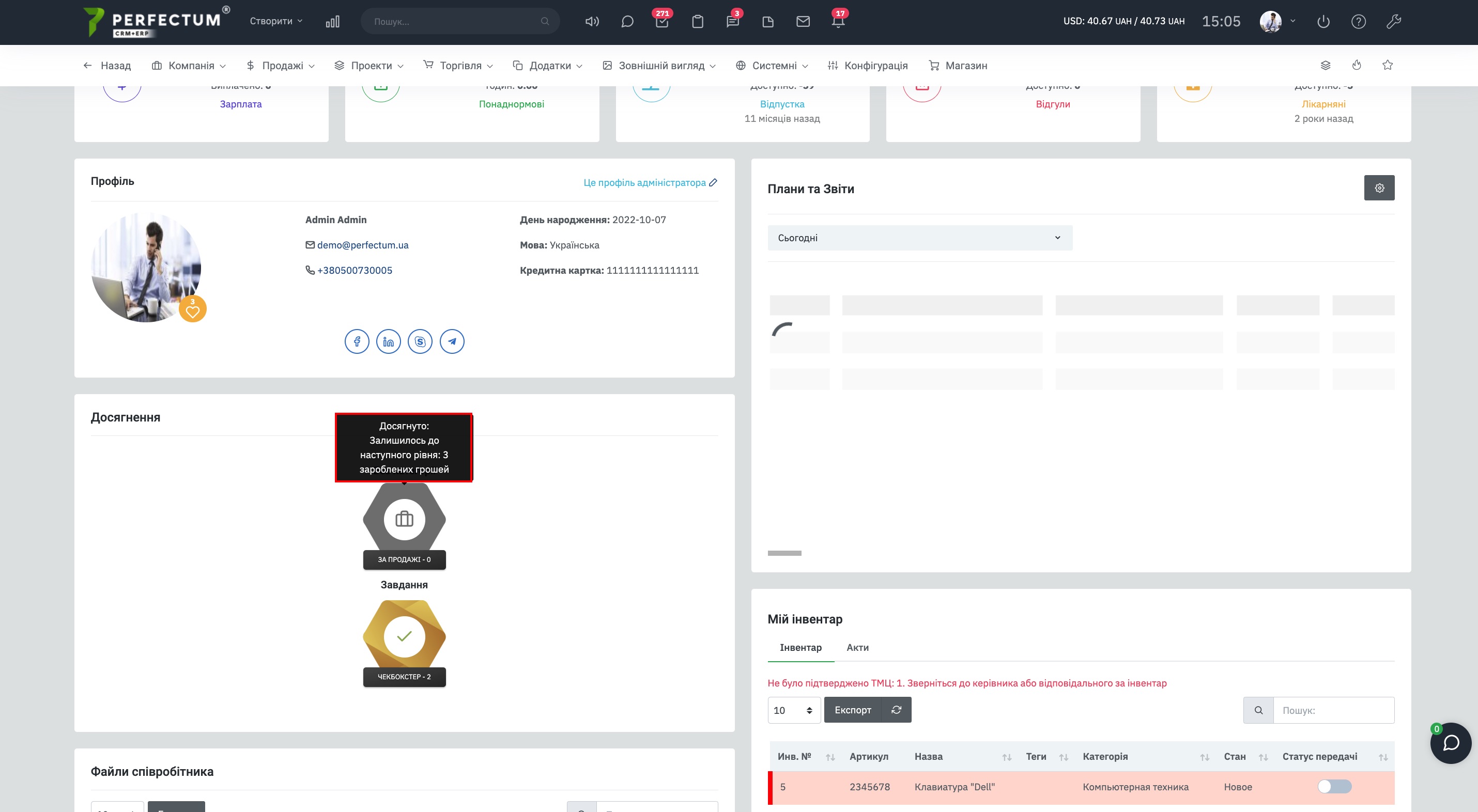
Task: Sort inventory by Категорія column
Action: click(x=1145, y=756)
